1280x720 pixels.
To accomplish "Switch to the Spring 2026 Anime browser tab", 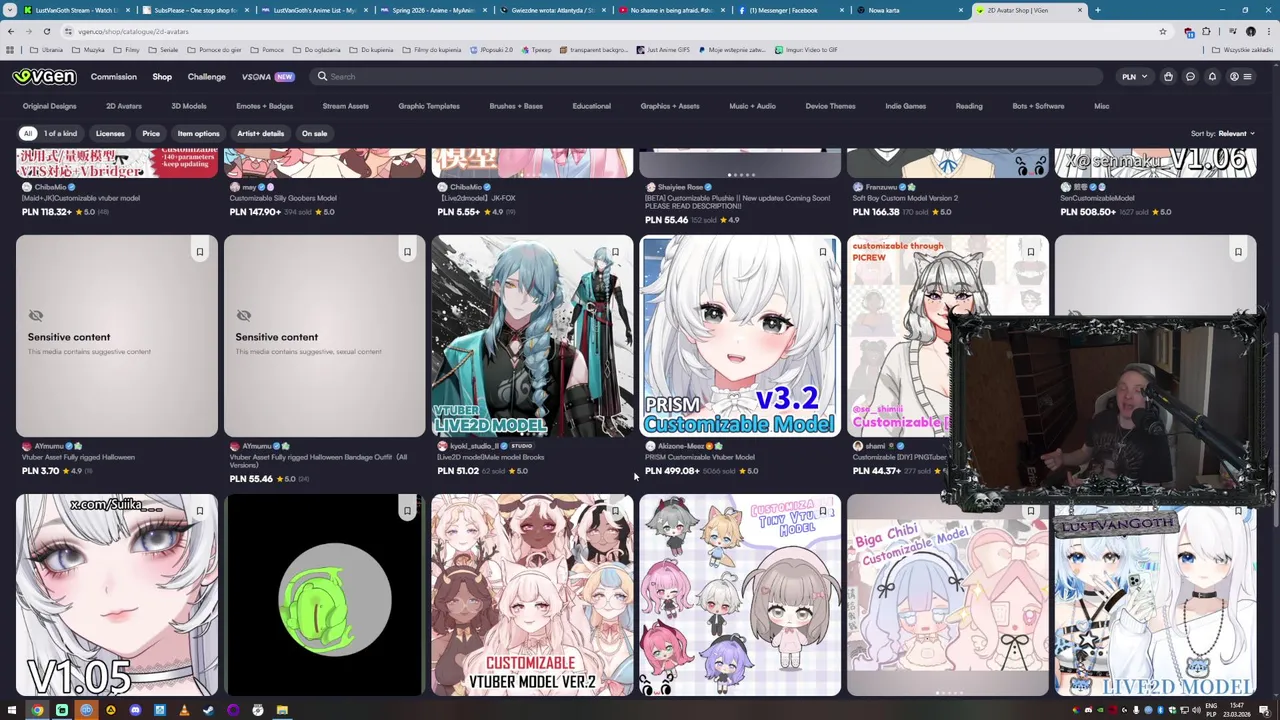I will 434,10.
